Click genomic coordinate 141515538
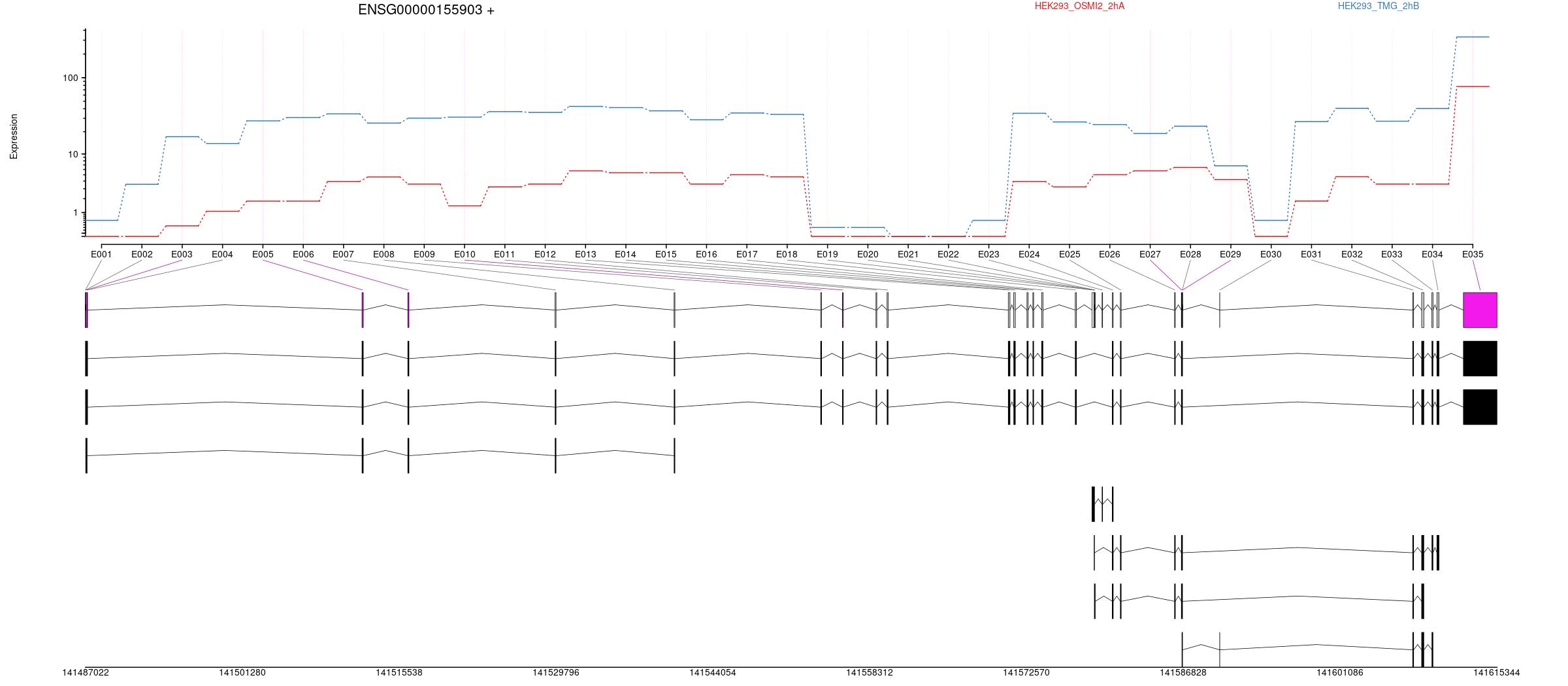Image resolution: width=1568 pixels, height=686 pixels. (399, 672)
